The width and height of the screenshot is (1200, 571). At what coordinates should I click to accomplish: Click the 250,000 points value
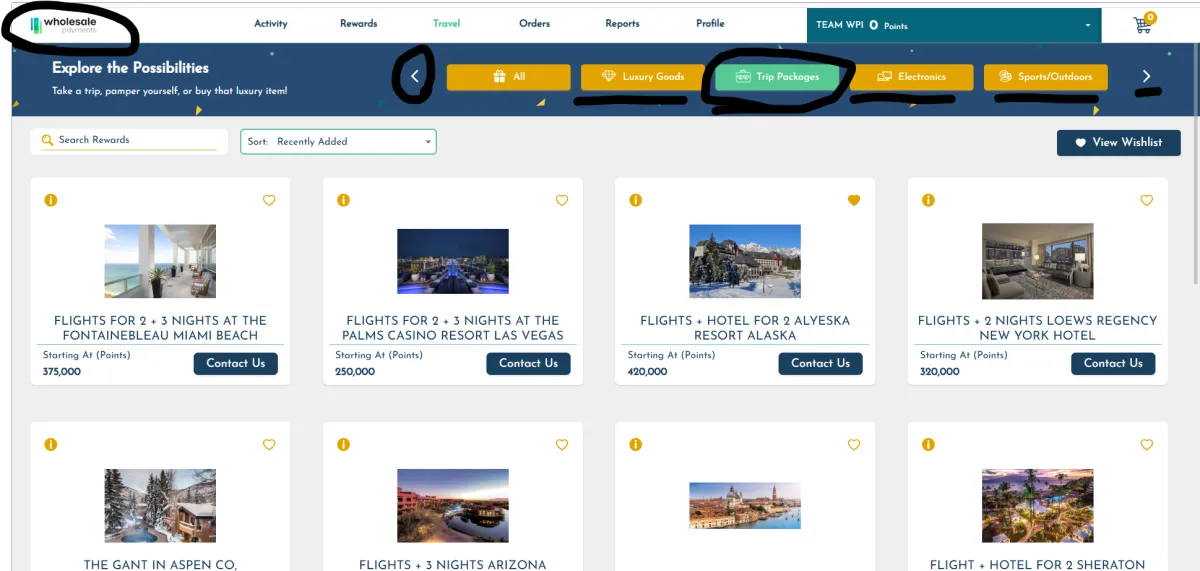(x=355, y=372)
